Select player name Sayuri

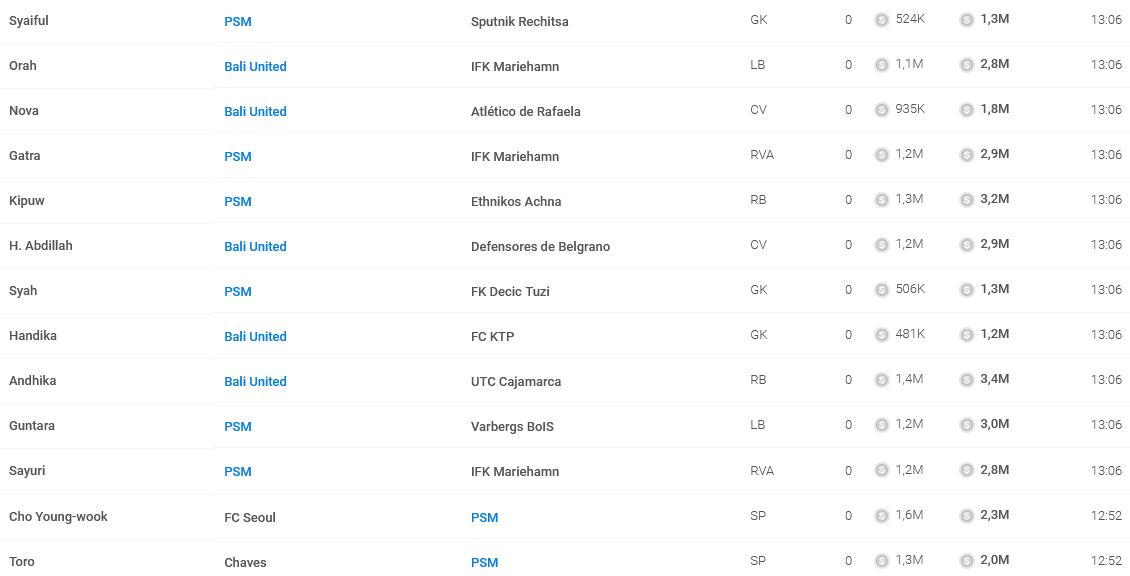click(x=28, y=470)
